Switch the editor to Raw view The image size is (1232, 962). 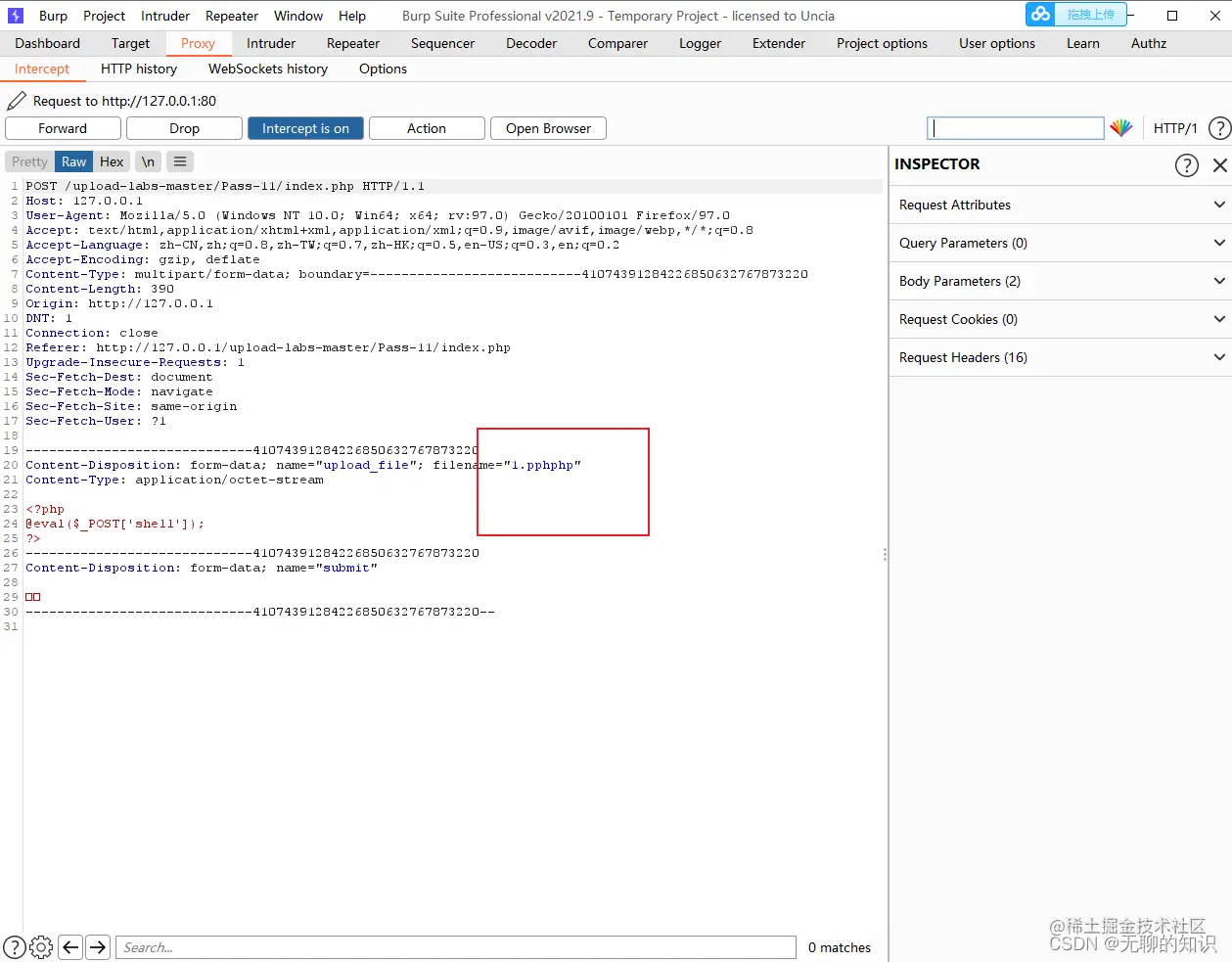tap(74, 161)
